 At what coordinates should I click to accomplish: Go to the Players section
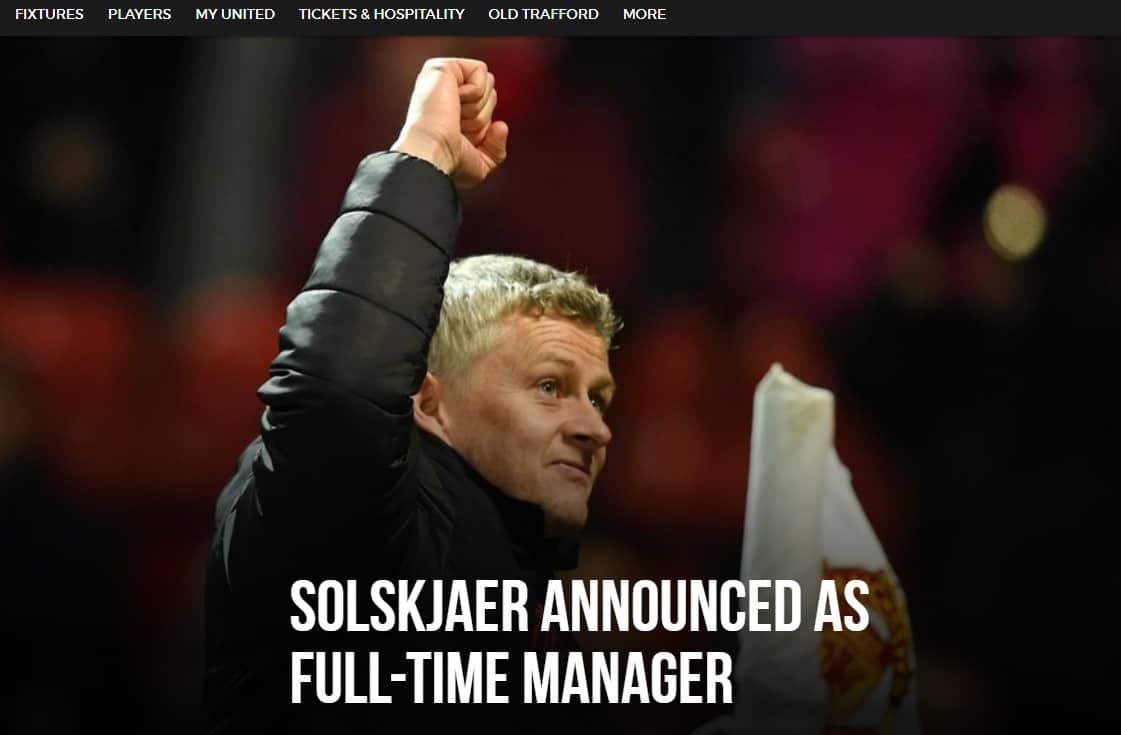(139, 14)
